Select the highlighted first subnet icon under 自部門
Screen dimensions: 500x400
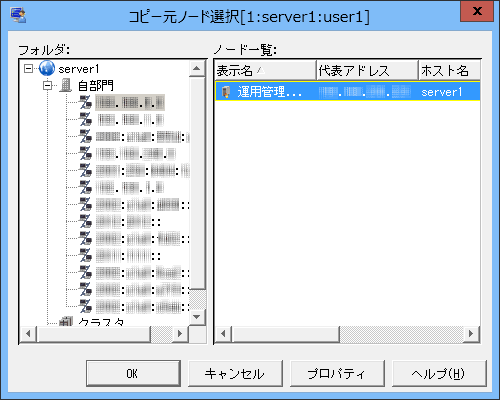coord(85,102)
